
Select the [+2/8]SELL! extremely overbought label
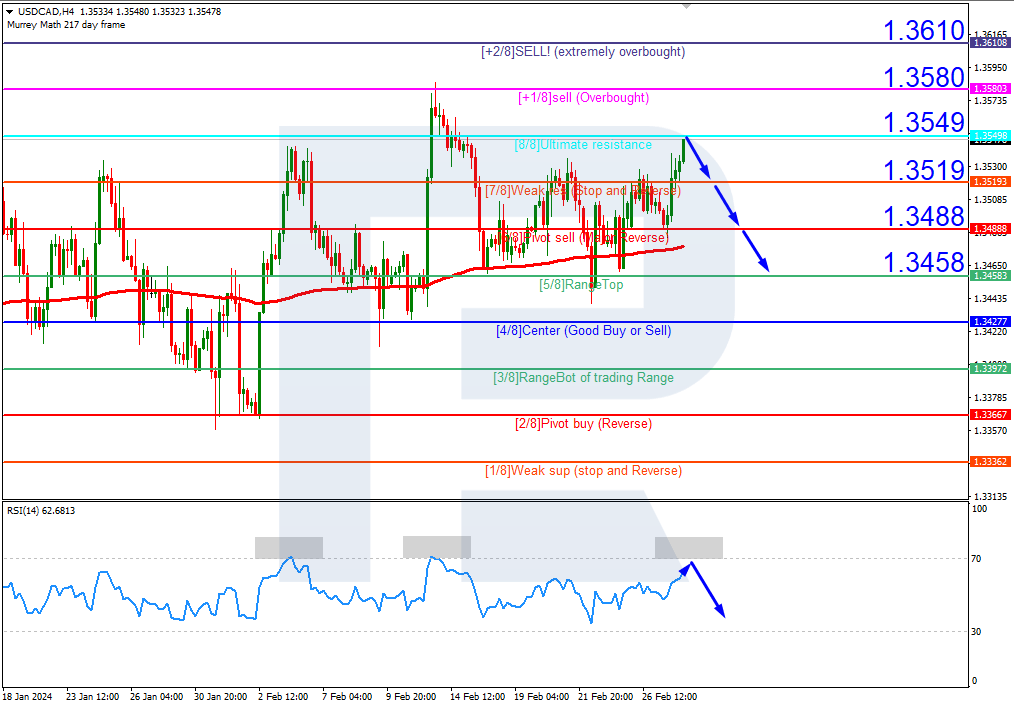tap(581, 51)
